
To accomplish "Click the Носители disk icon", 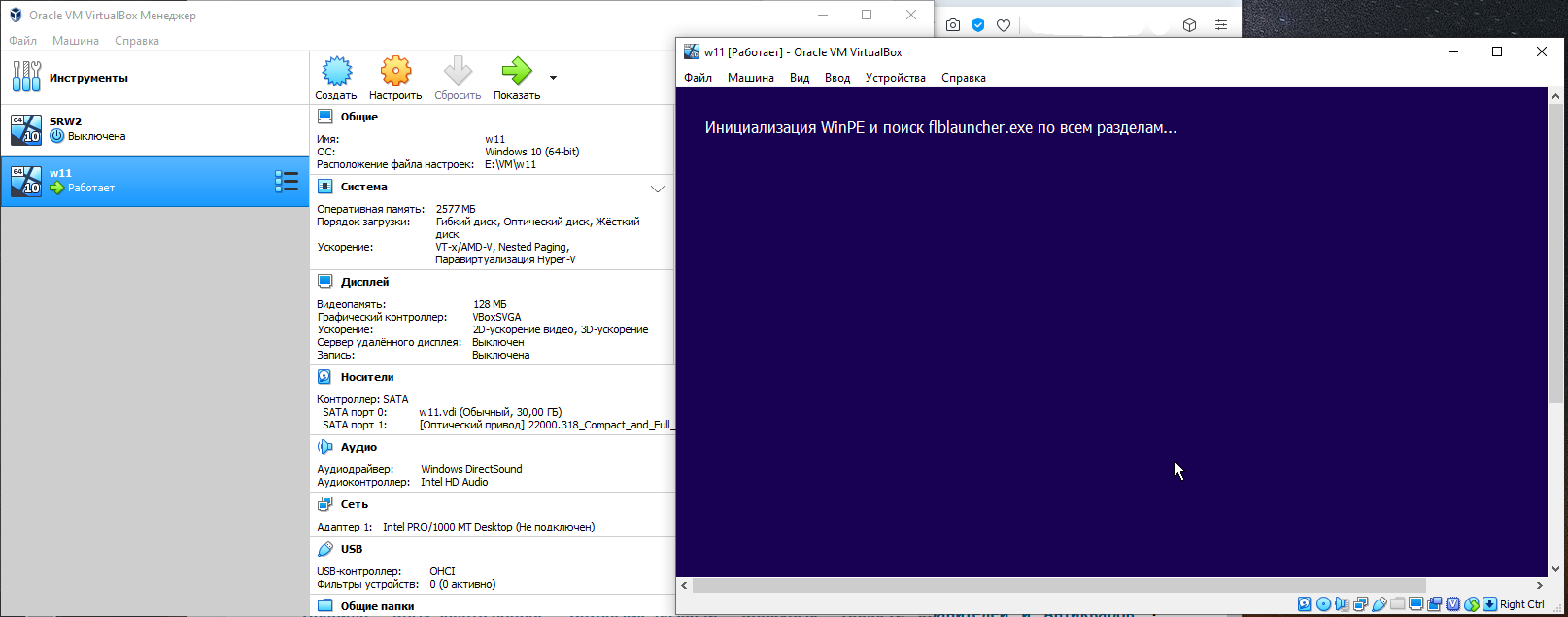I will (x=325, y=377).
